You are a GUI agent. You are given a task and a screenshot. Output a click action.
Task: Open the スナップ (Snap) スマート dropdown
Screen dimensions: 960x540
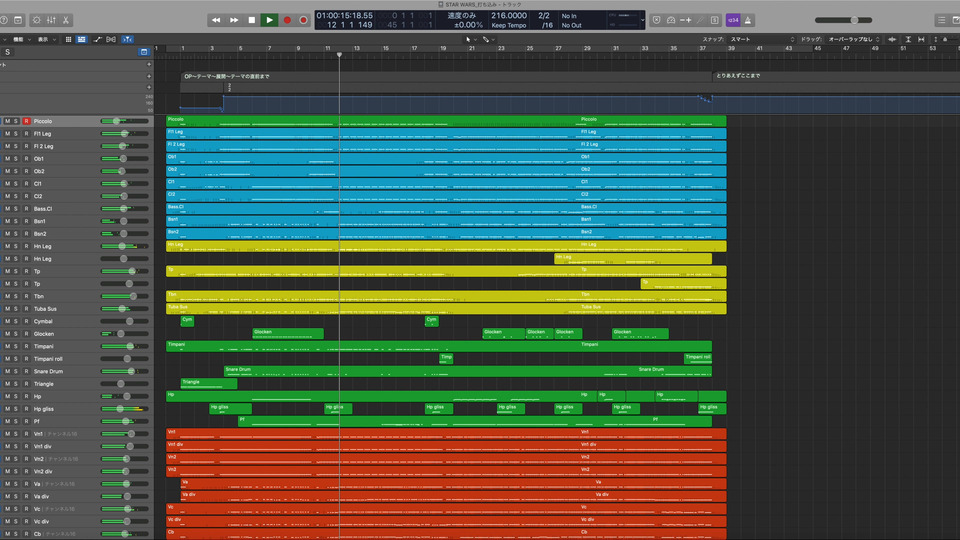tap(760, 39)
